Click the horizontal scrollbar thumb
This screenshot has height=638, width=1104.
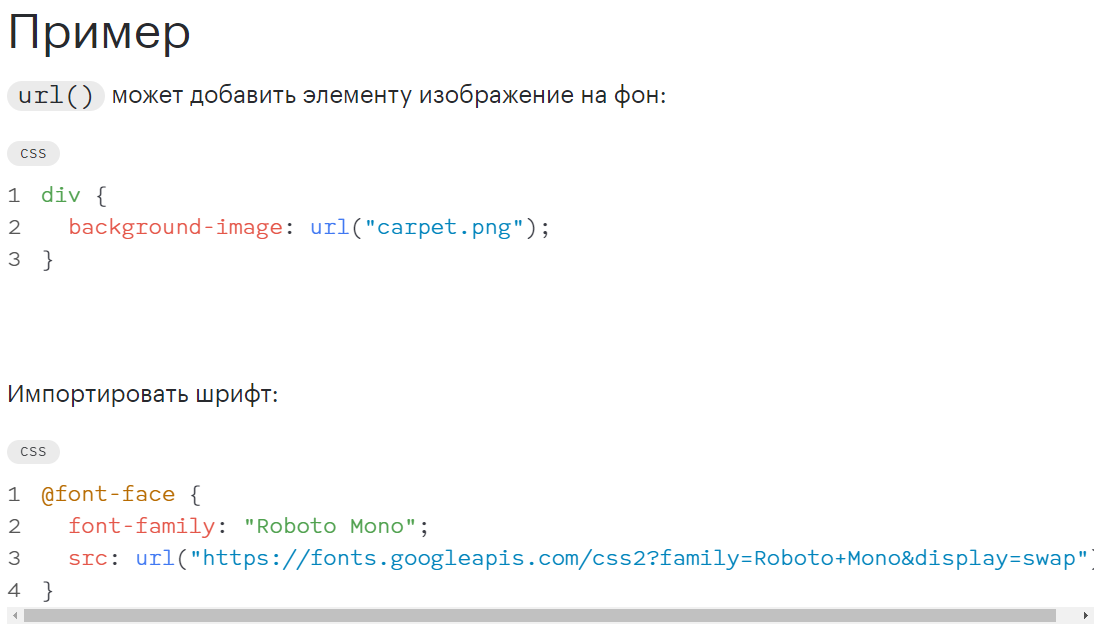click(x=540, y=616)
